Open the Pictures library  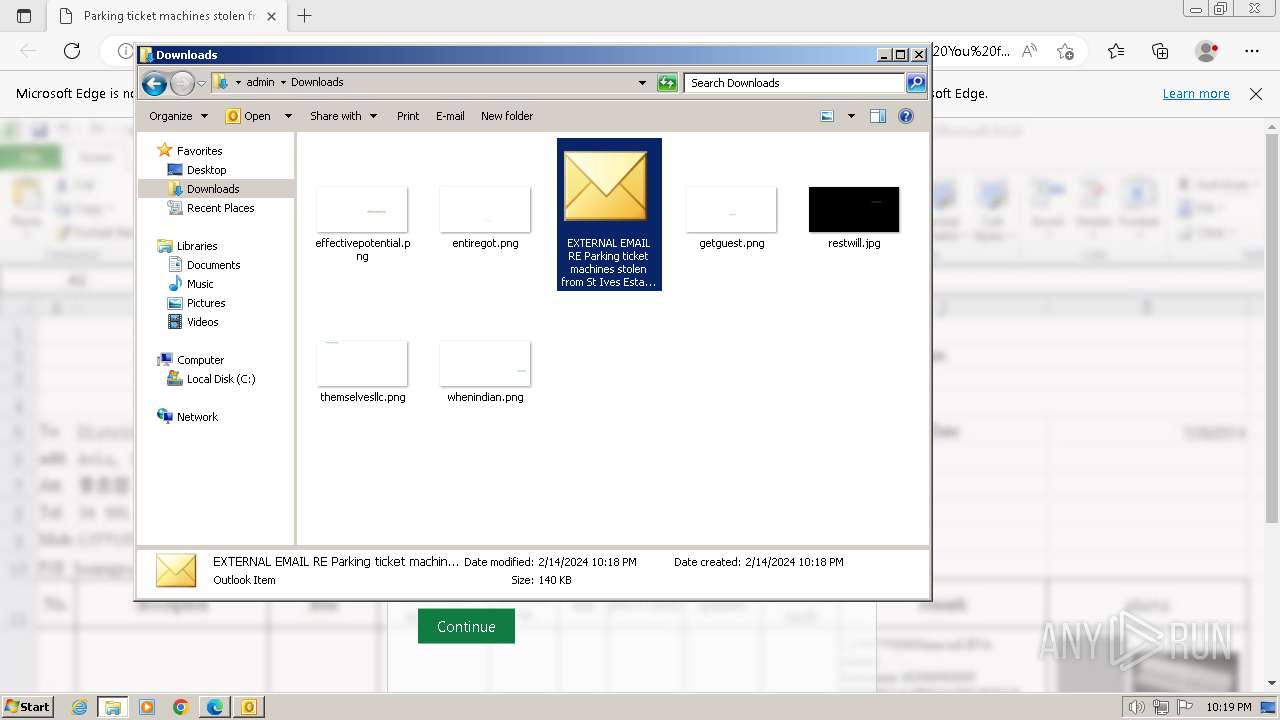pyautogui.click(x=205, y=303)
